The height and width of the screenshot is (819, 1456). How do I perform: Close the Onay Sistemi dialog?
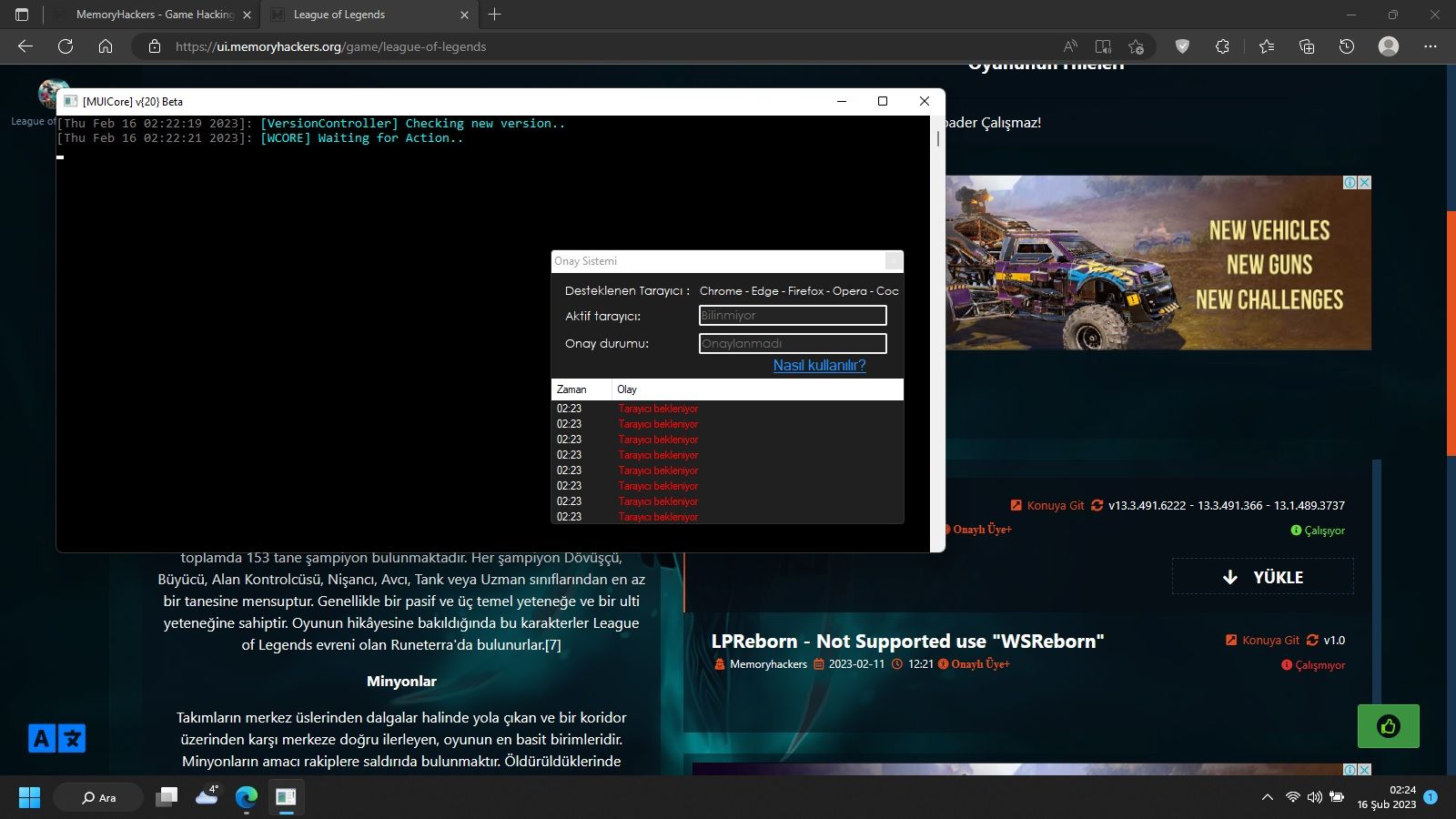894,261
